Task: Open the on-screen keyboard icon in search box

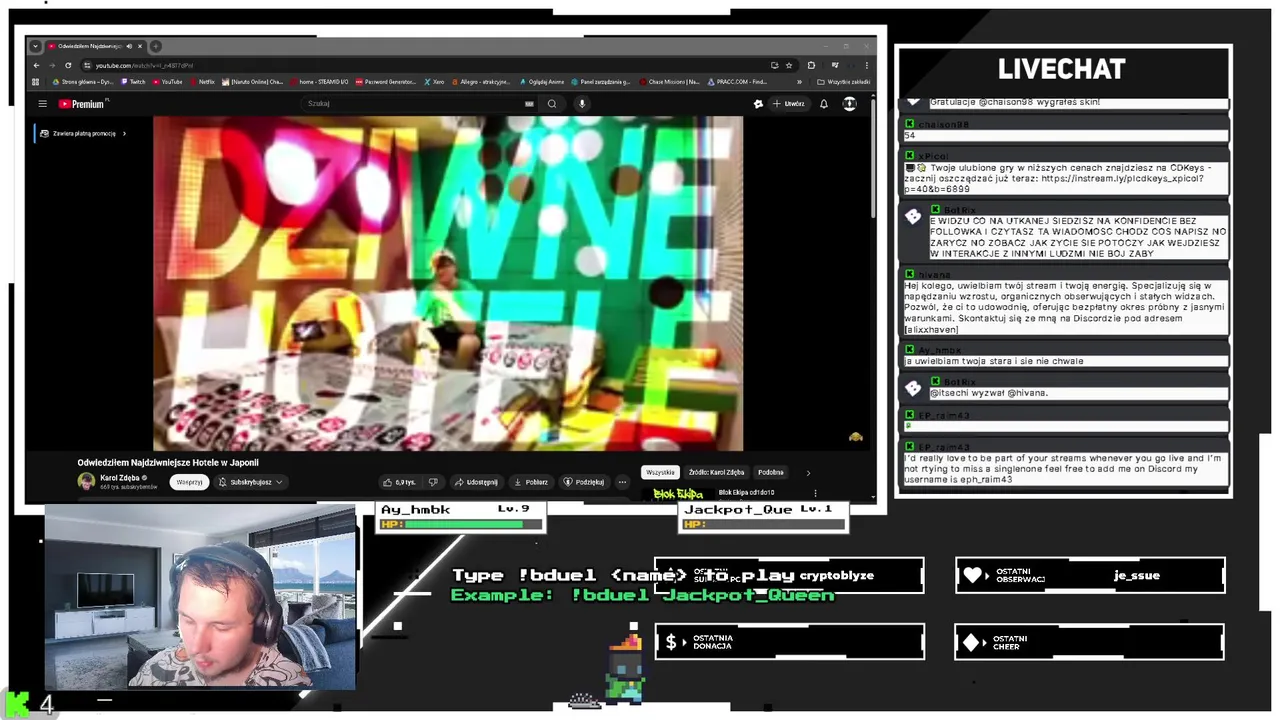Action: (529, 104)
